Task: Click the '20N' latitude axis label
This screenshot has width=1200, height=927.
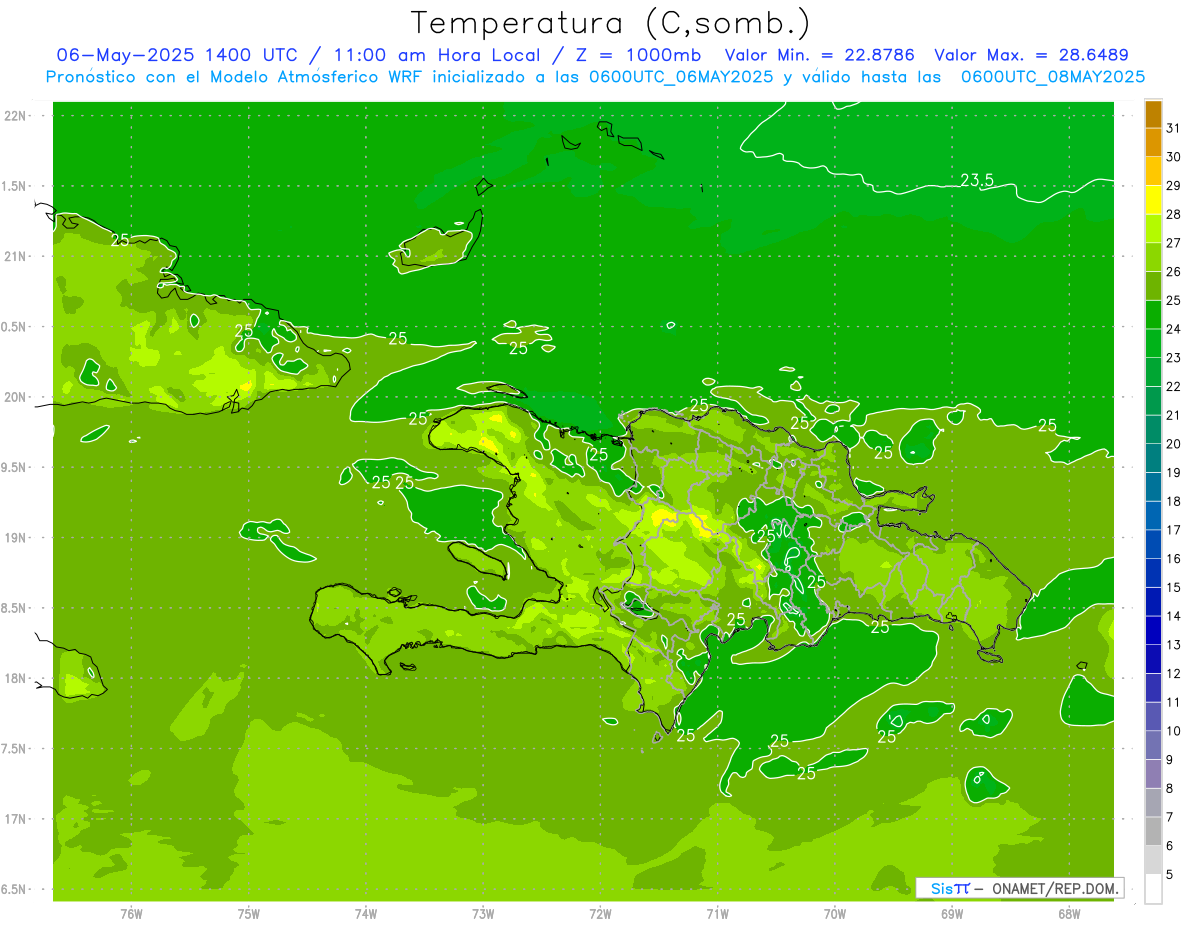Action: tap(16, 397)
